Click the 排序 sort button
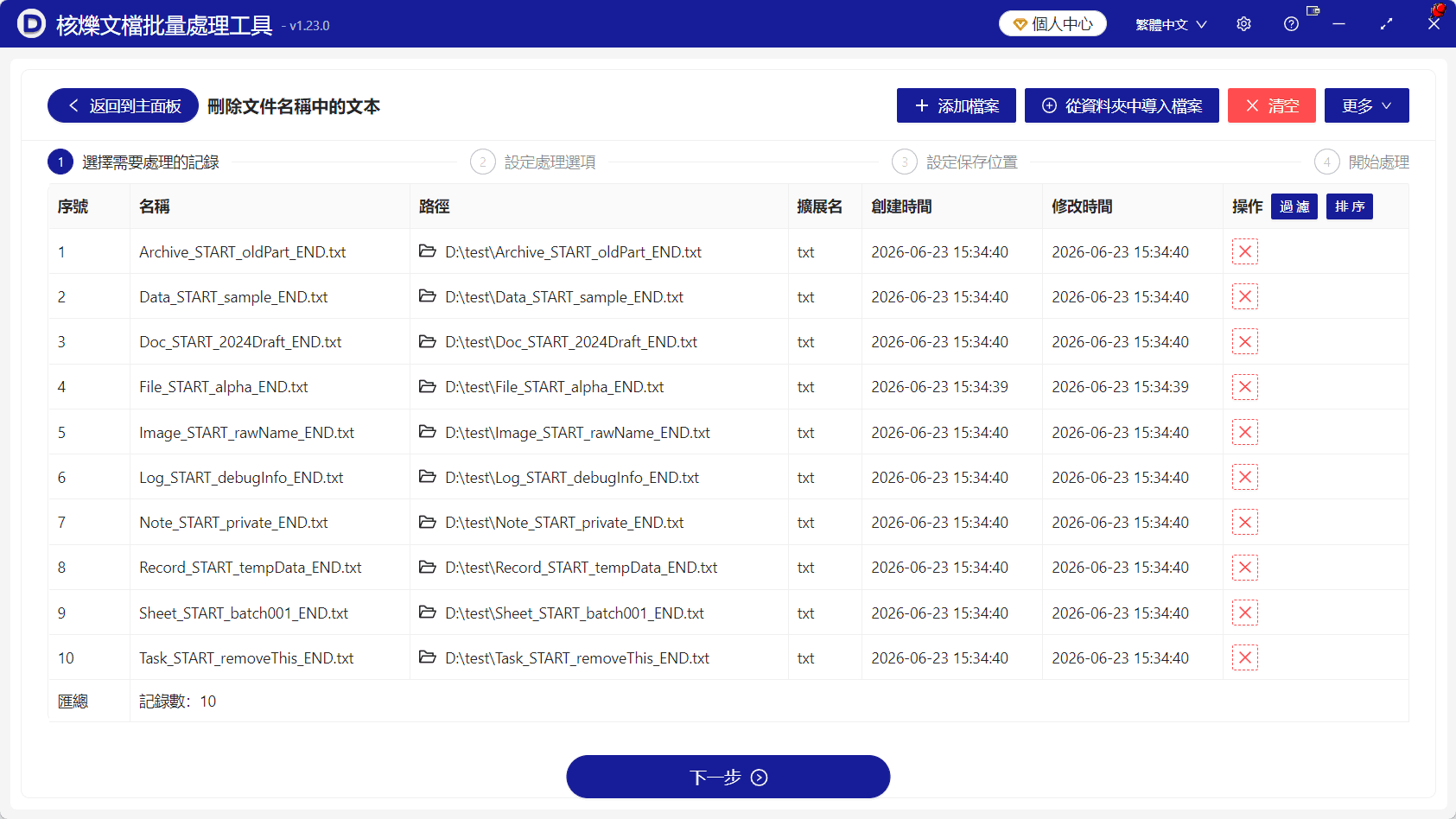The image size is (1456, 819). [x=1349, y=206]
